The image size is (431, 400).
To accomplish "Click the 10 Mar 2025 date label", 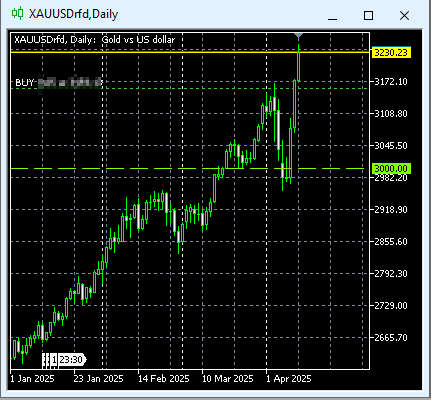I will (x=228, y=379).
